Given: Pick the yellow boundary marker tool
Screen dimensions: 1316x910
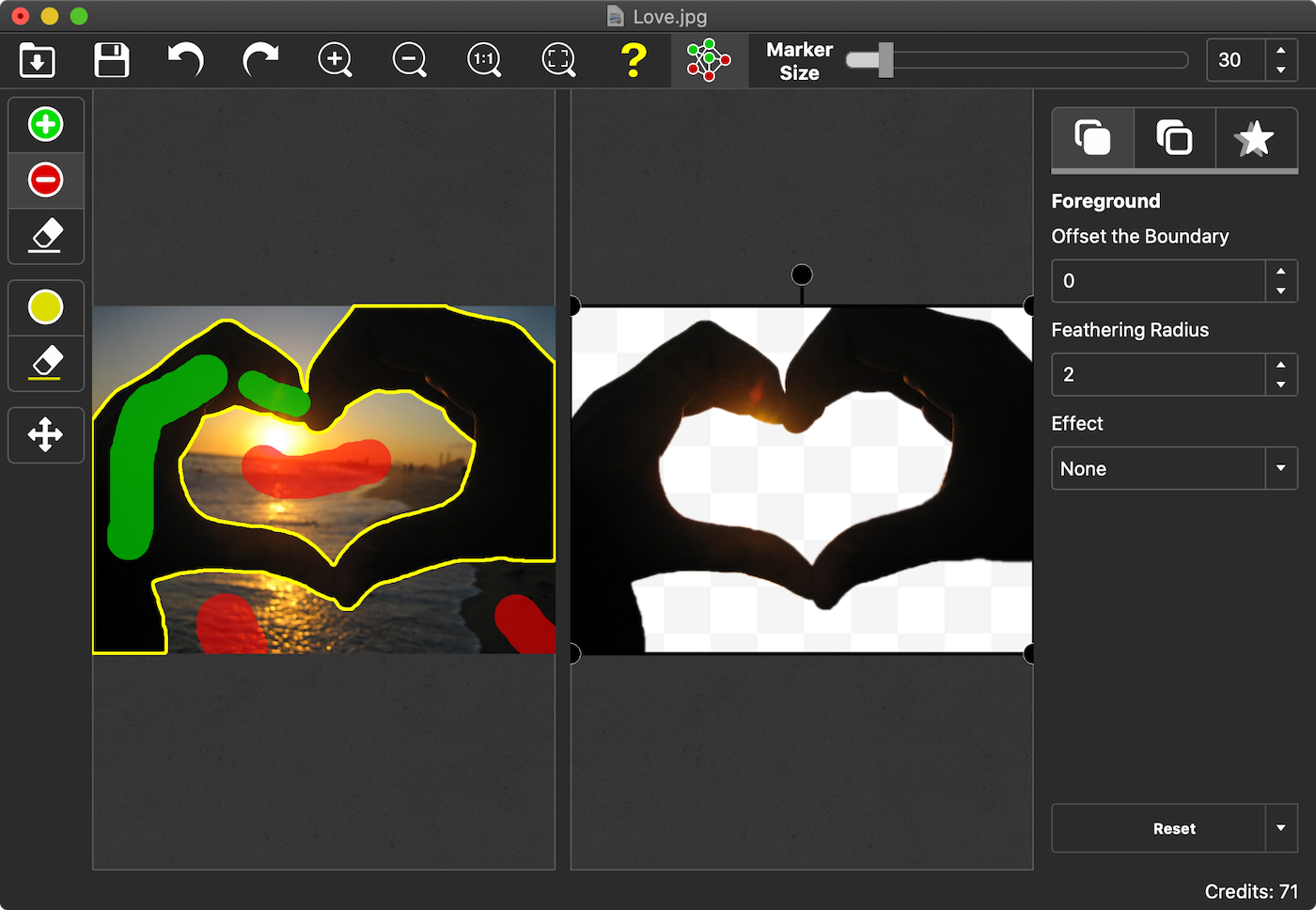Looking at the screenshot, I should (x=46, y=306).
